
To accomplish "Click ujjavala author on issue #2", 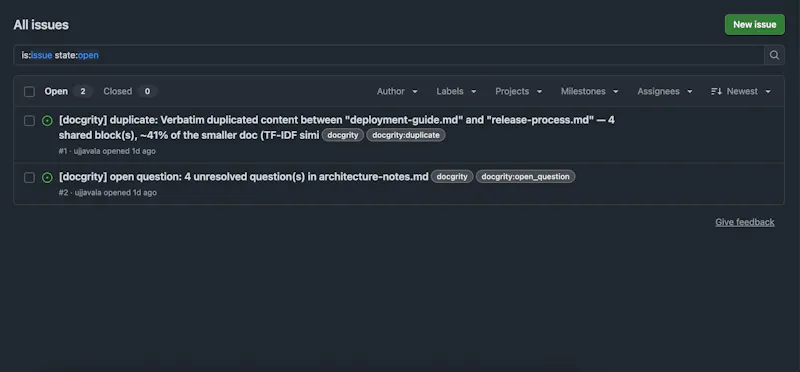I will [x=88, y=192].
